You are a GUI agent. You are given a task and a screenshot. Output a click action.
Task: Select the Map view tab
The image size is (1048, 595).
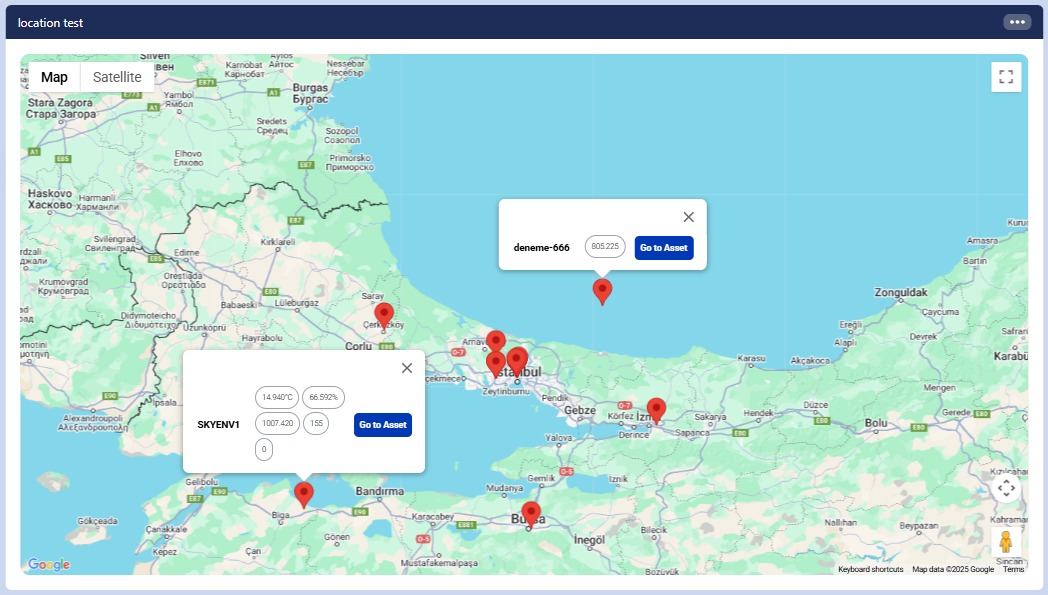click(54, 77)
